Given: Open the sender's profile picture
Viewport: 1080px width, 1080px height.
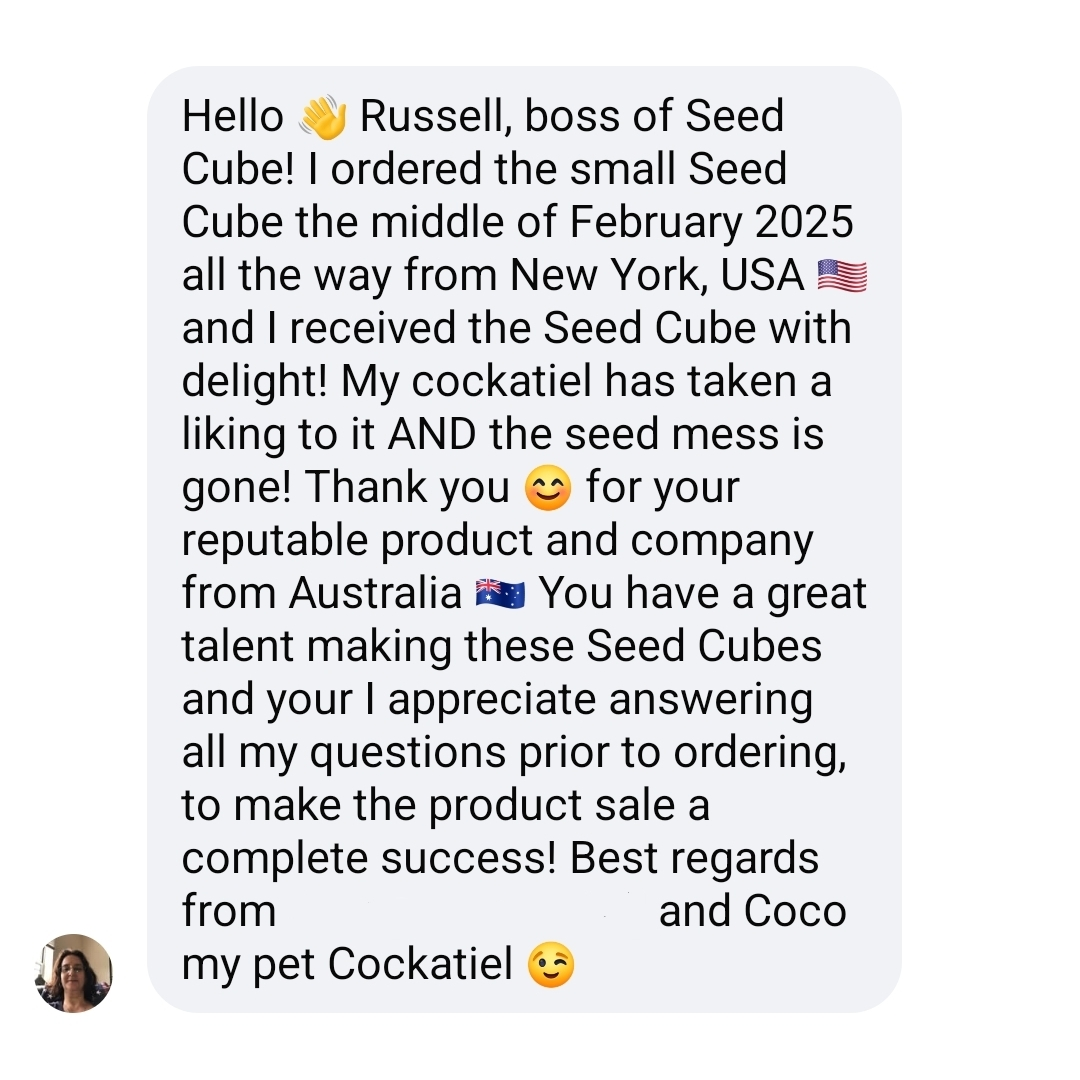Looking at the screenshot, I should [73, 972].
